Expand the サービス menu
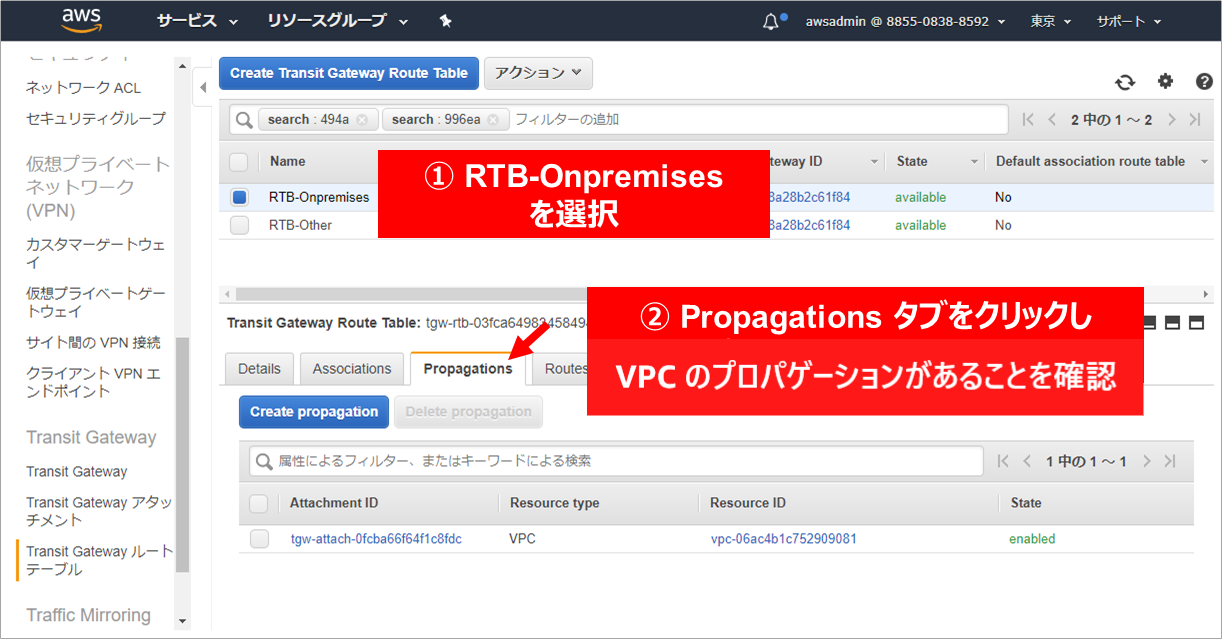This screenshot has width=1222, height=639. pyautogui.click(x=198, y=21)
